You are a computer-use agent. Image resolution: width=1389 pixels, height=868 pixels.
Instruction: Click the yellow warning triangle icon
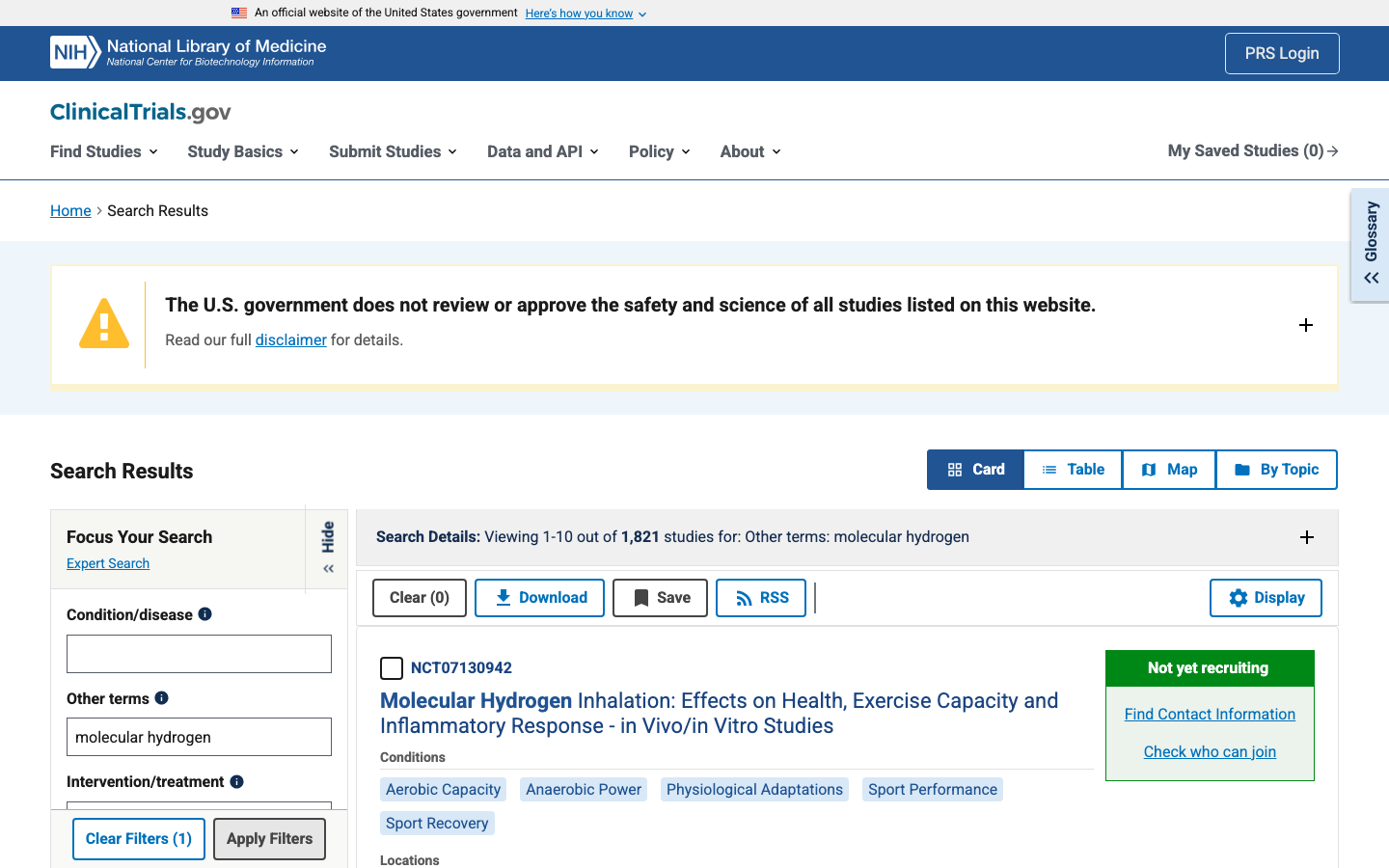pos(104,324)
